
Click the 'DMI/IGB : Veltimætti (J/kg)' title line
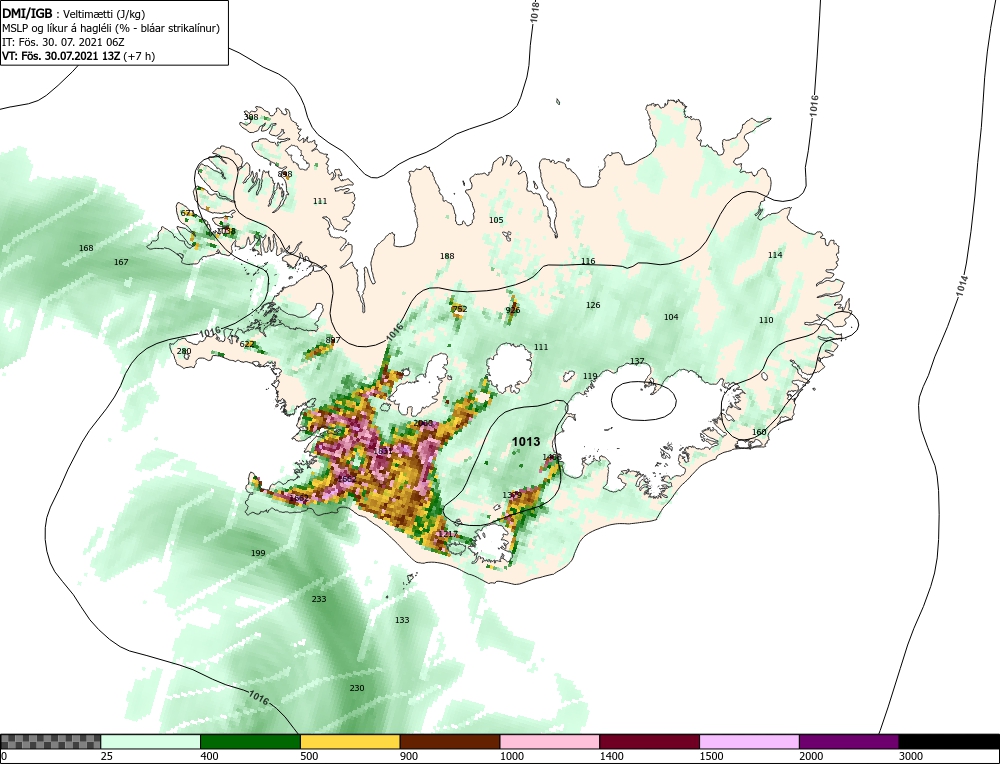(73, 14)
